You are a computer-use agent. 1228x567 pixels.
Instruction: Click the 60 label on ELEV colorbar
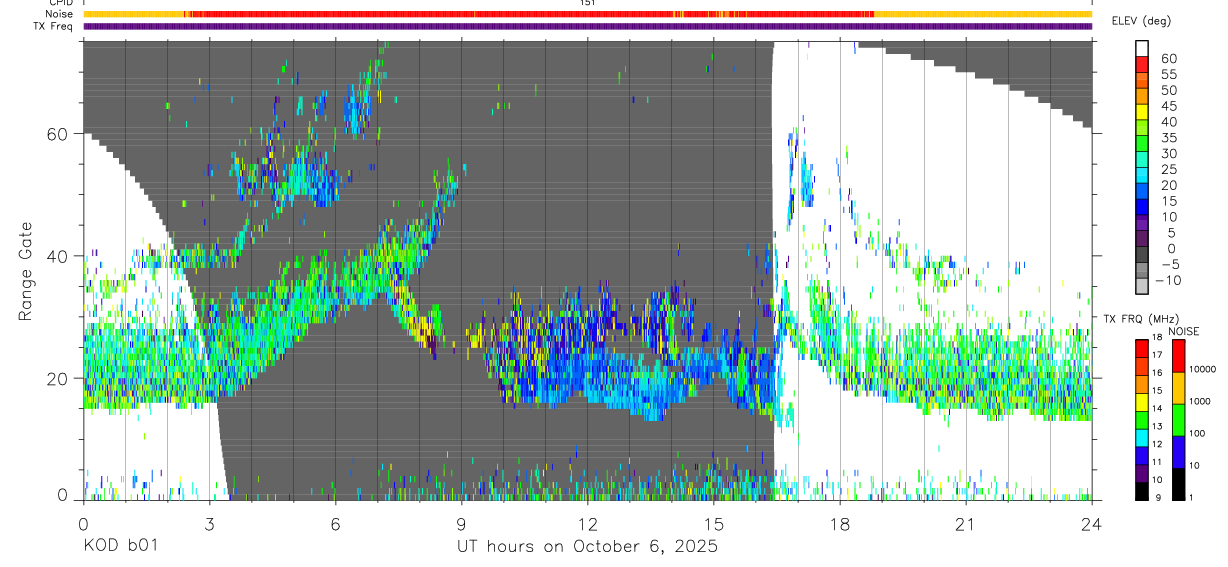coord(1167,59)
